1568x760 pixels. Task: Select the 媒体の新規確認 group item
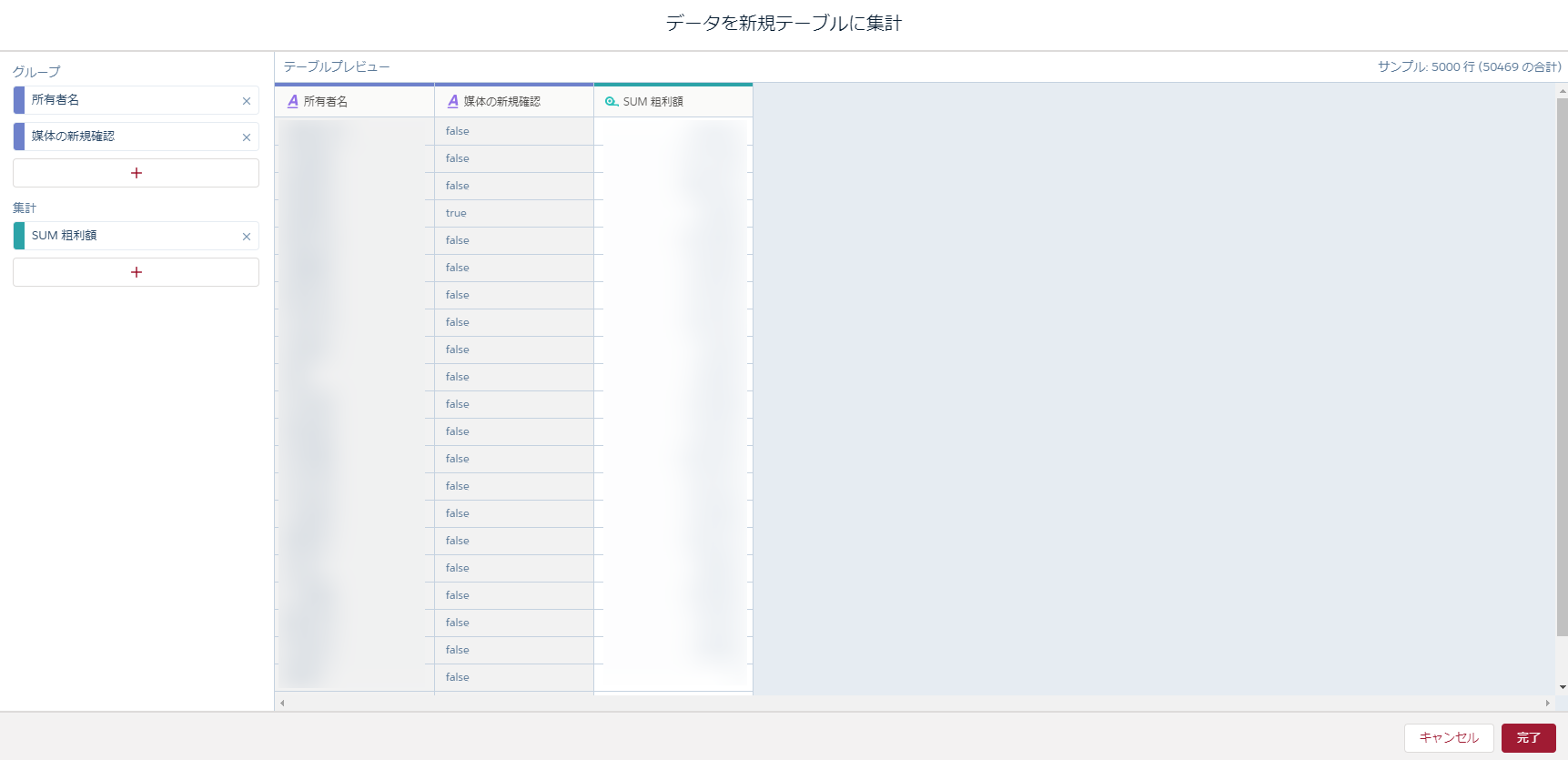[127, 137]
